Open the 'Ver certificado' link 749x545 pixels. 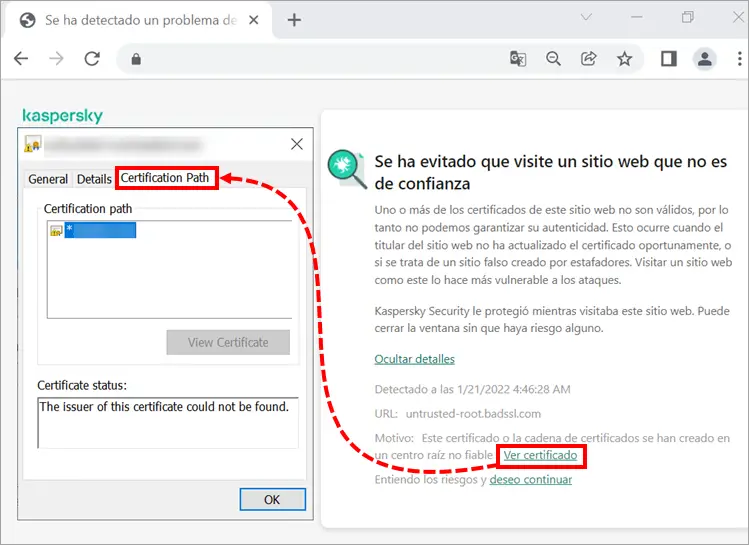[540, 455]
